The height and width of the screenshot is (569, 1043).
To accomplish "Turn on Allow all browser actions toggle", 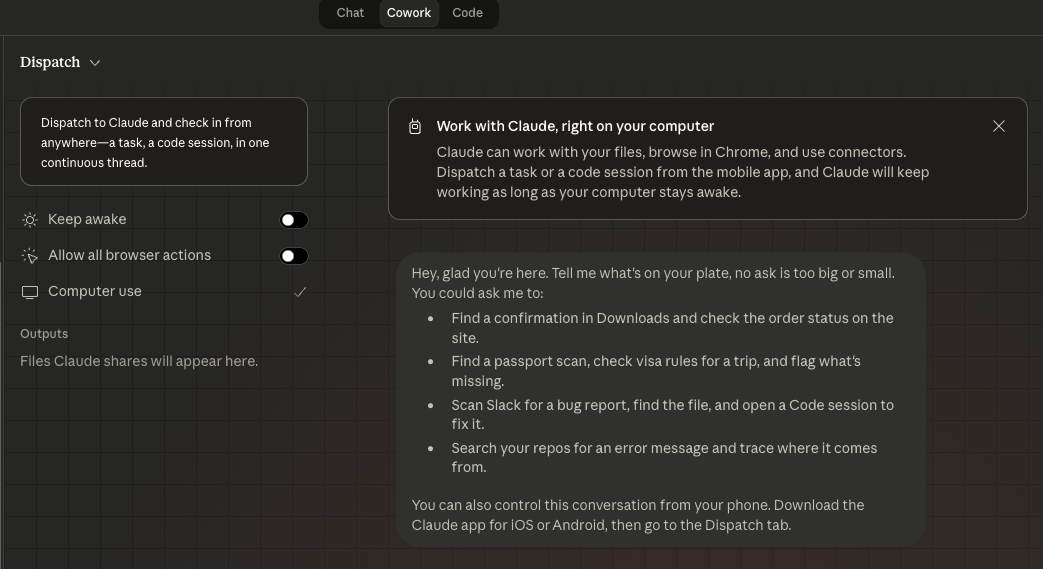I will coord(294,256).
